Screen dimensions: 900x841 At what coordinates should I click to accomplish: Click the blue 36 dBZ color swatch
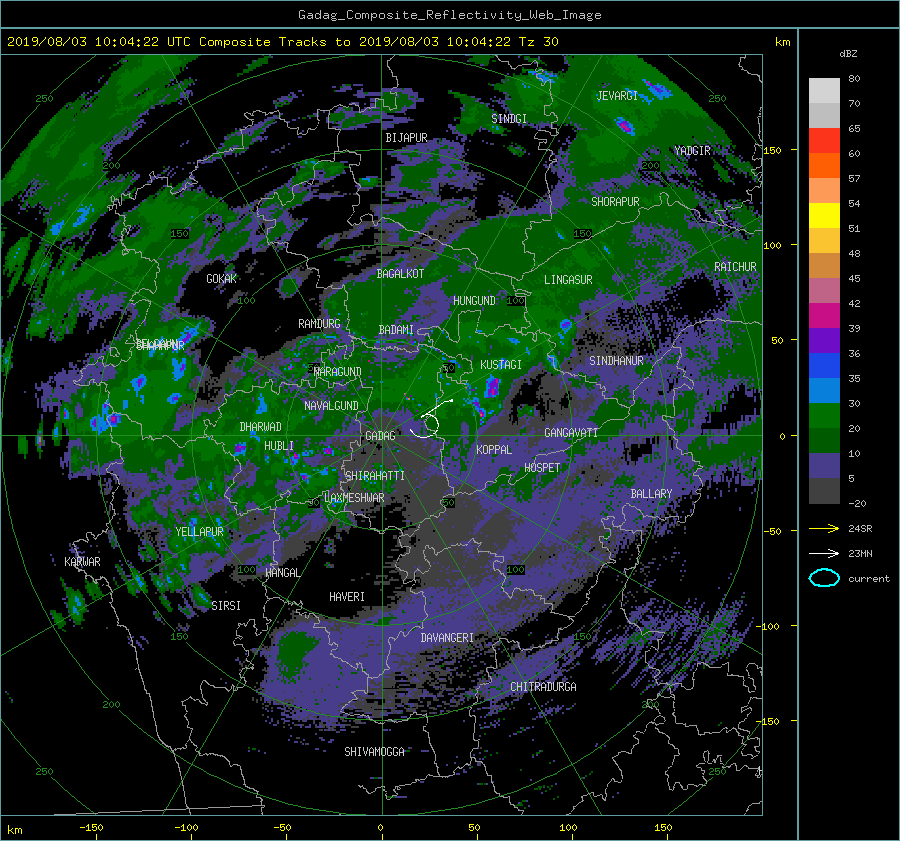coord(824,365)
